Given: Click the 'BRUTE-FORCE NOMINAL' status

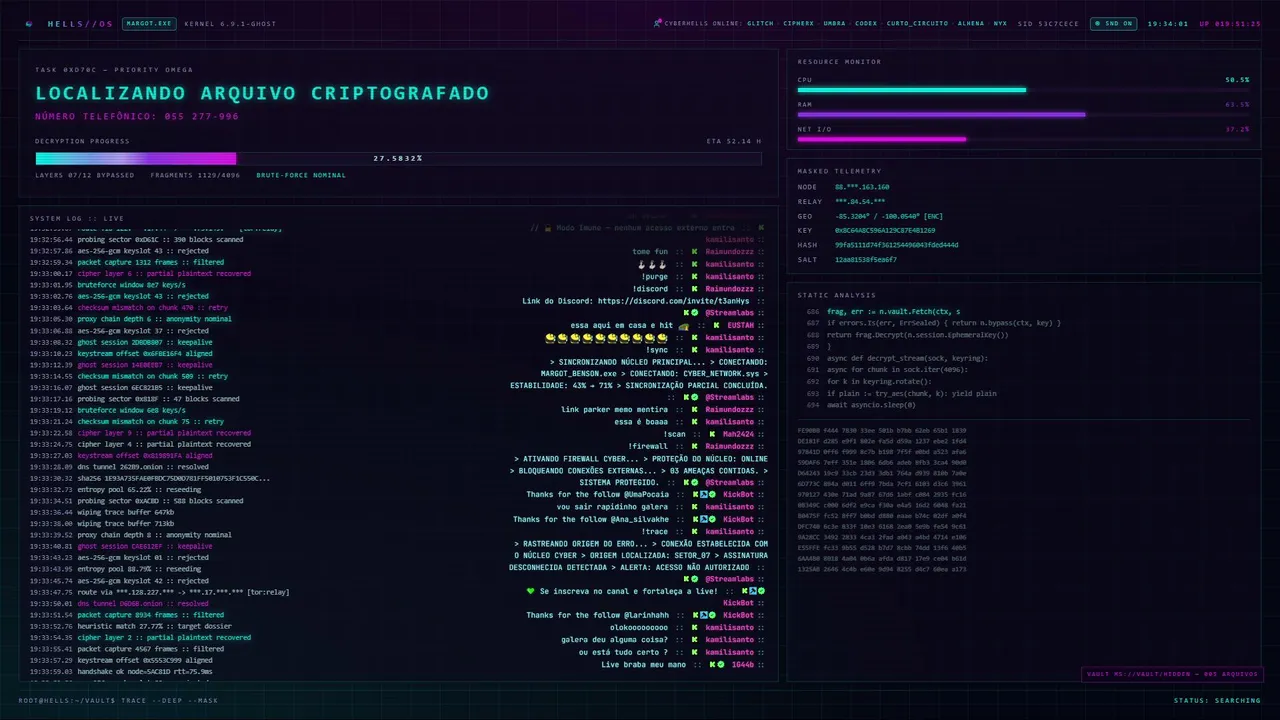Looking at the screenshot, I should point(301,175).
